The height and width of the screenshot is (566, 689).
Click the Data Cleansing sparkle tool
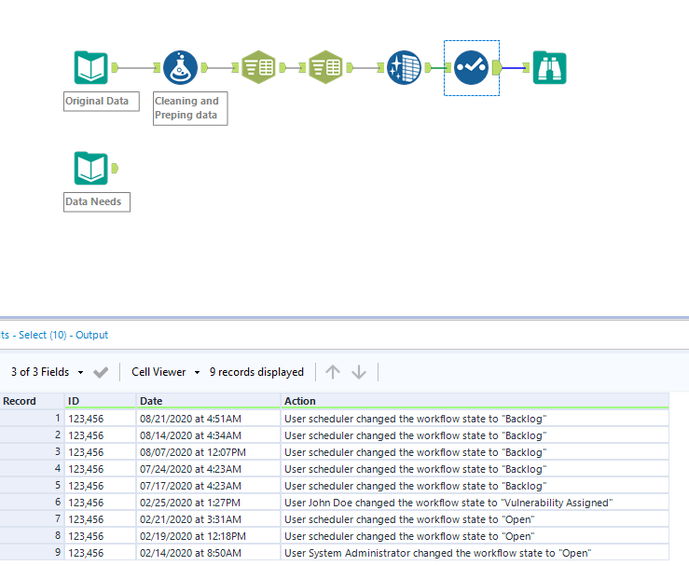click(404, 68)
